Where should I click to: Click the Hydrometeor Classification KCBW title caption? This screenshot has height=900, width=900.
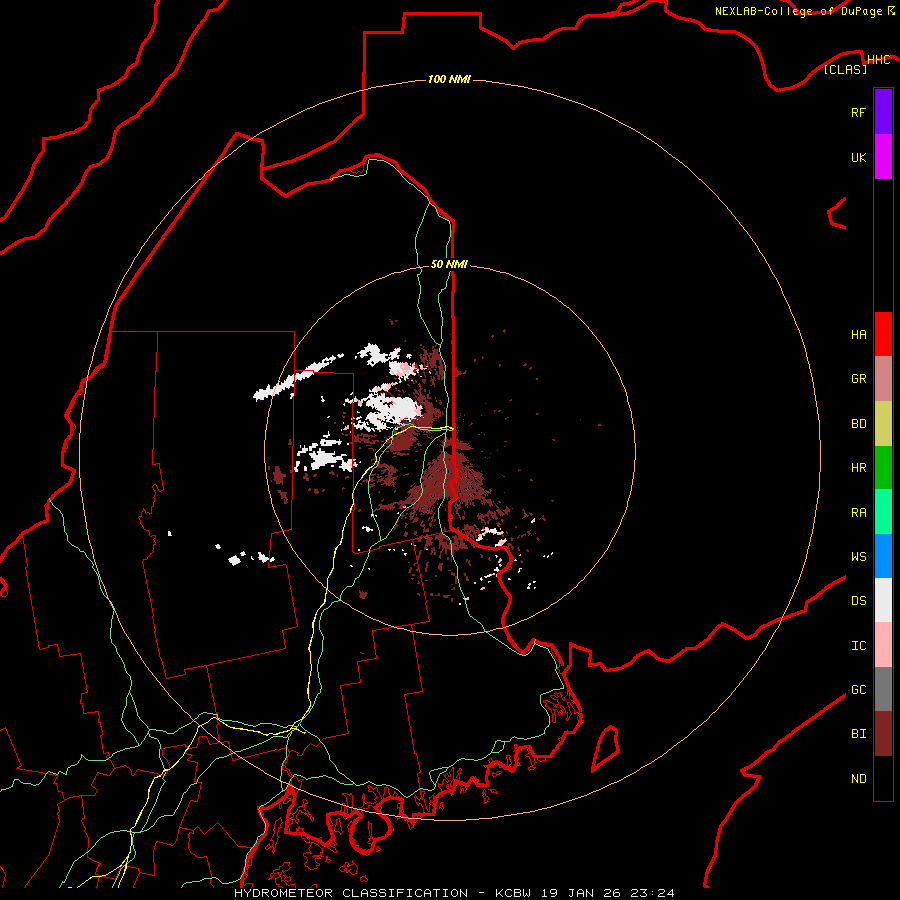pos(453,893)
